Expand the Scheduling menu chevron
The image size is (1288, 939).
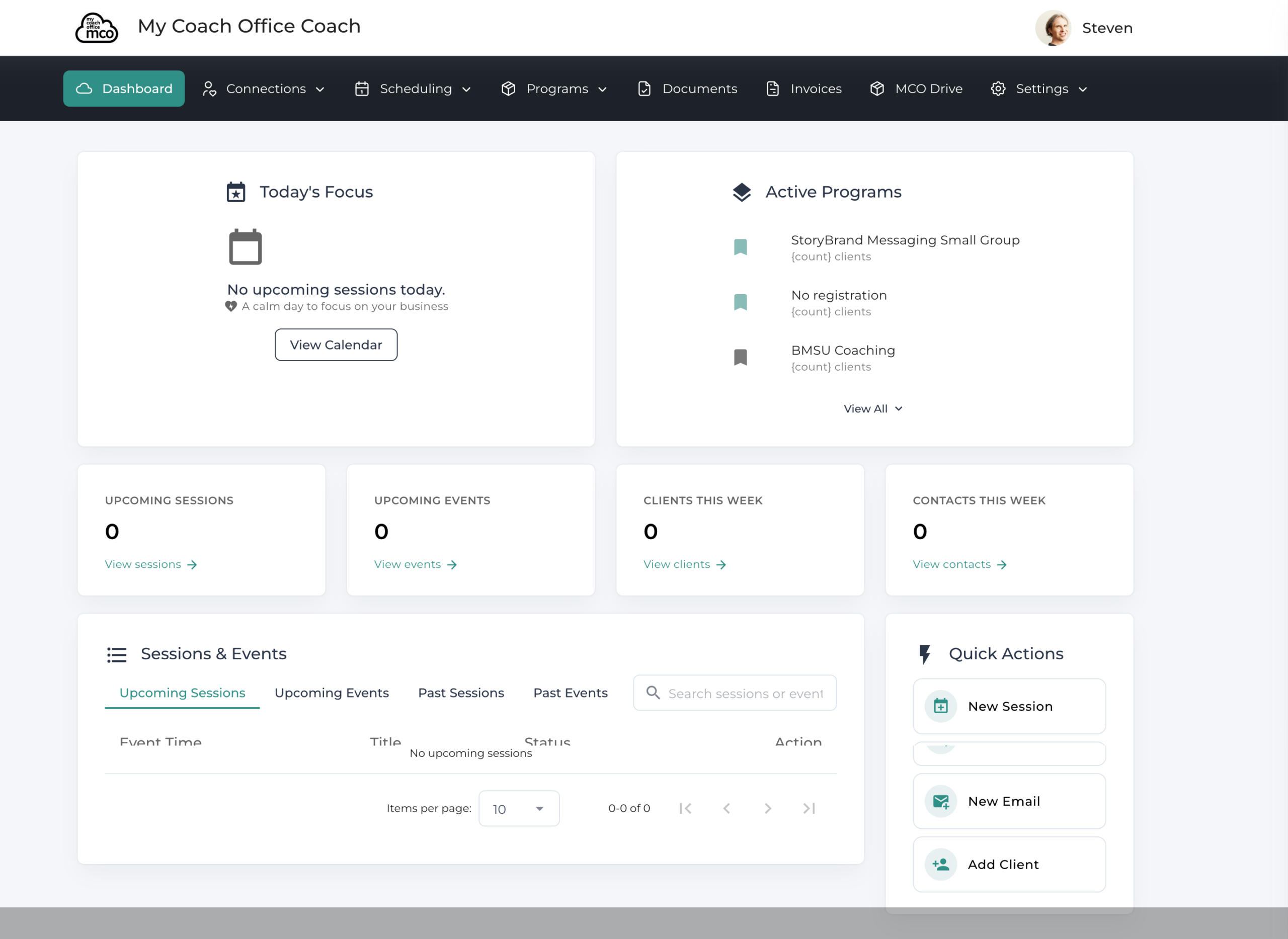466,89
